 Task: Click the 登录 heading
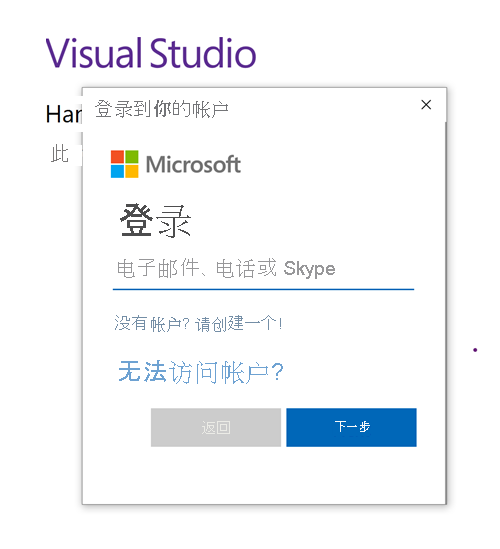click(x=155, y=221)
